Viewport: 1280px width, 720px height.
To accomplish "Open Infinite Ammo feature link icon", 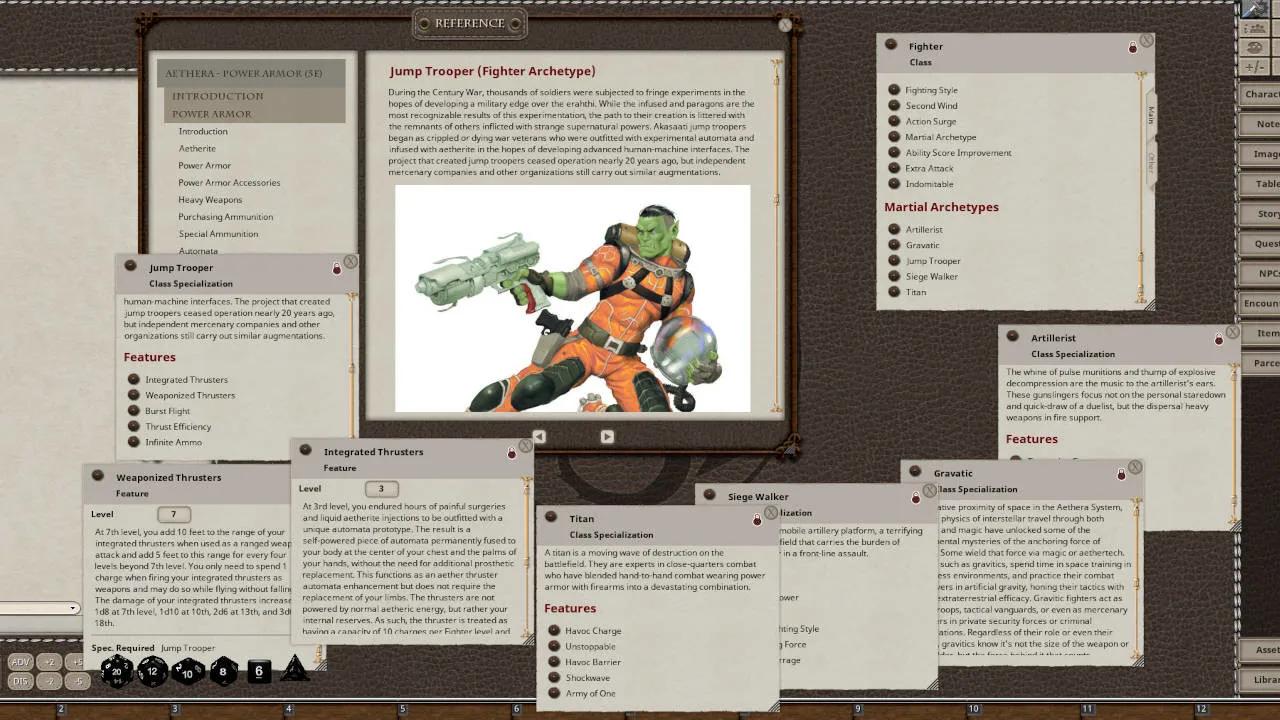I will click(x=133, y=442).
